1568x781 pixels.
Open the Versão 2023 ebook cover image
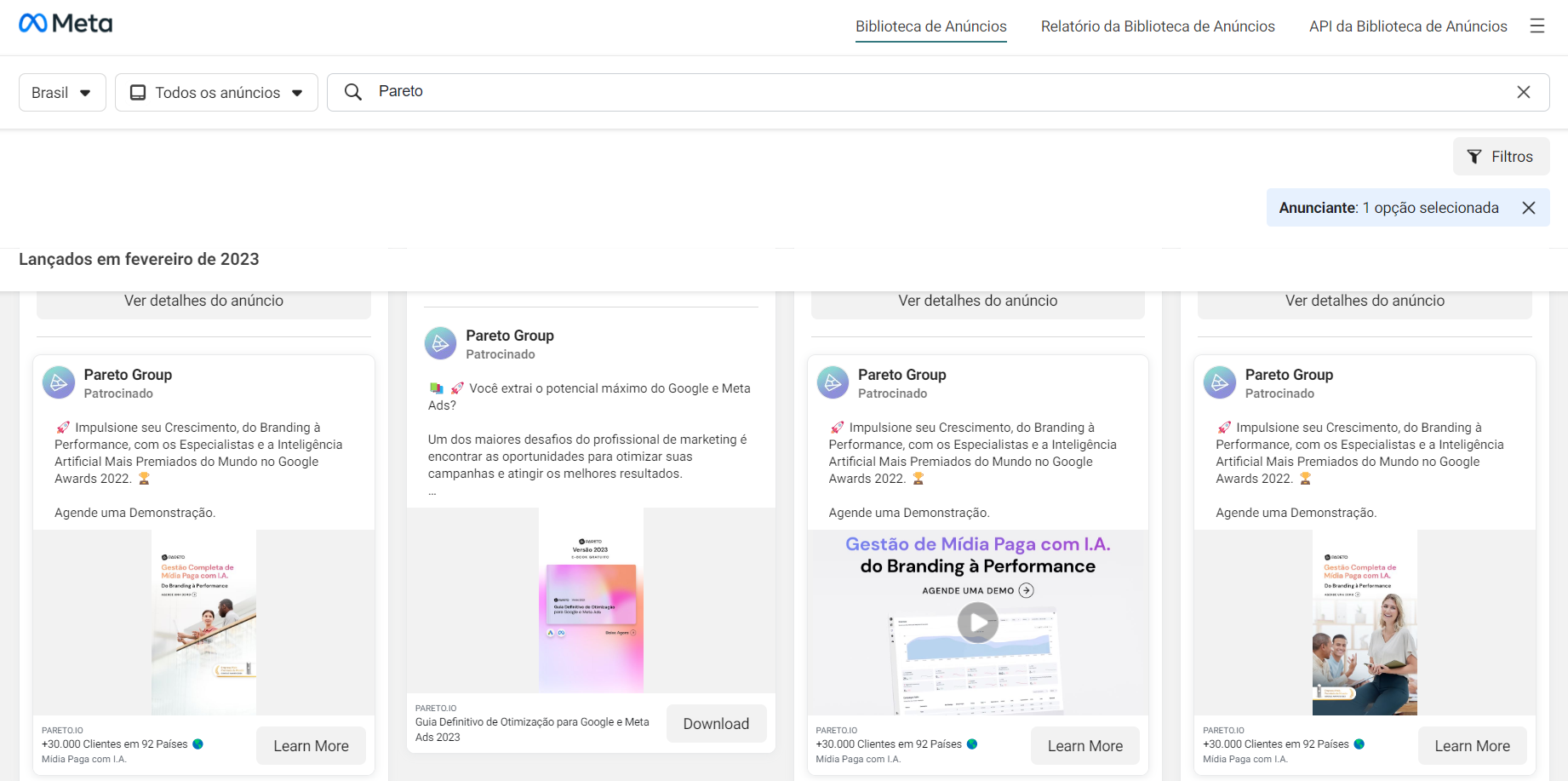click(x=591, y=600)
